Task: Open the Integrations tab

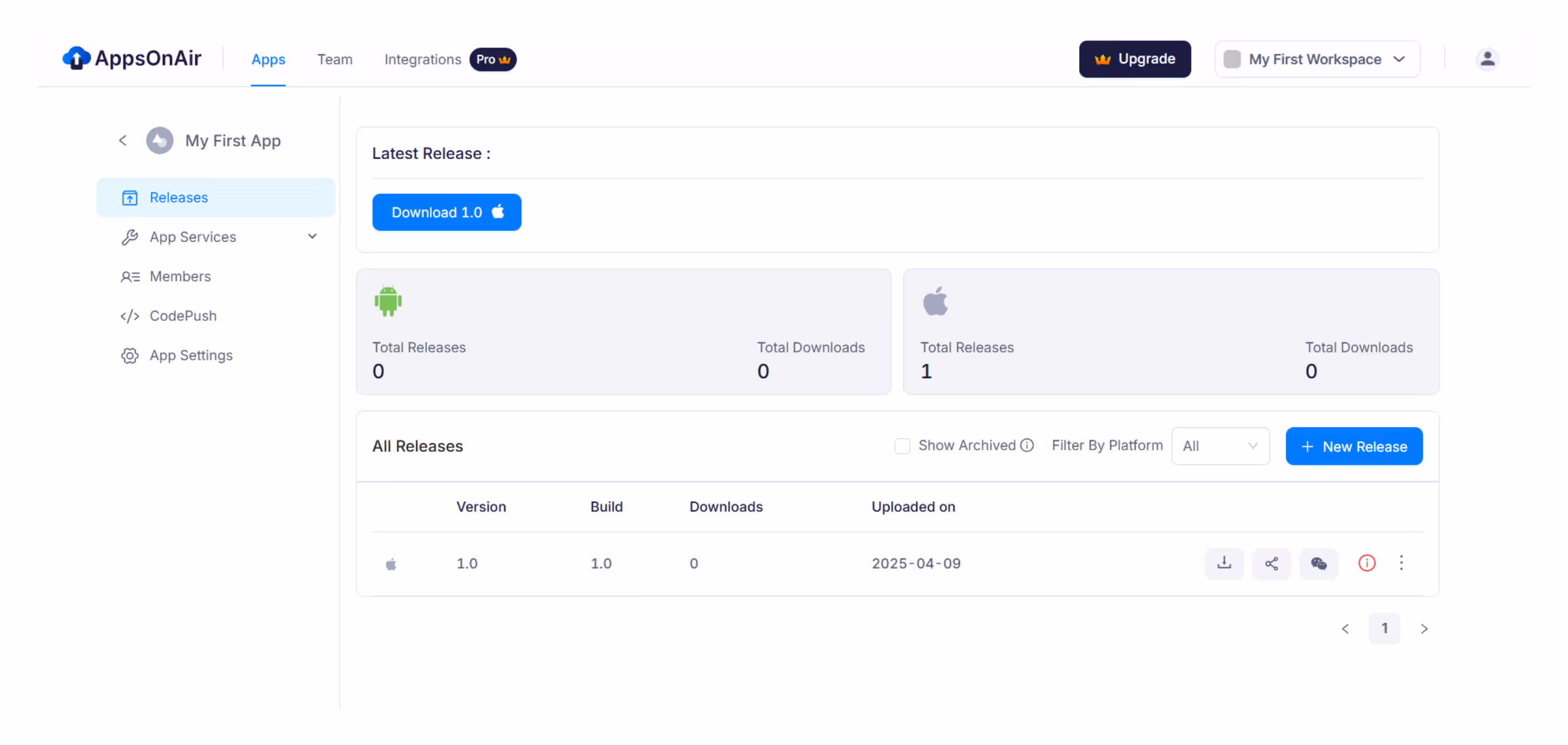Action: (422, 59)
